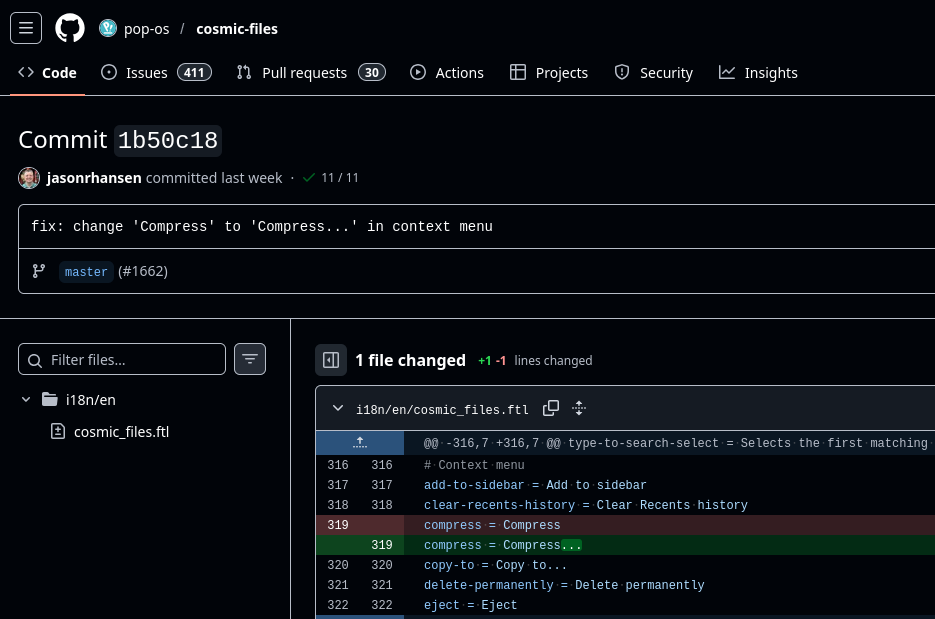Collapse the i18n/en folder
Viewport: 935px width, 619px height.
(x=27, y=400)
